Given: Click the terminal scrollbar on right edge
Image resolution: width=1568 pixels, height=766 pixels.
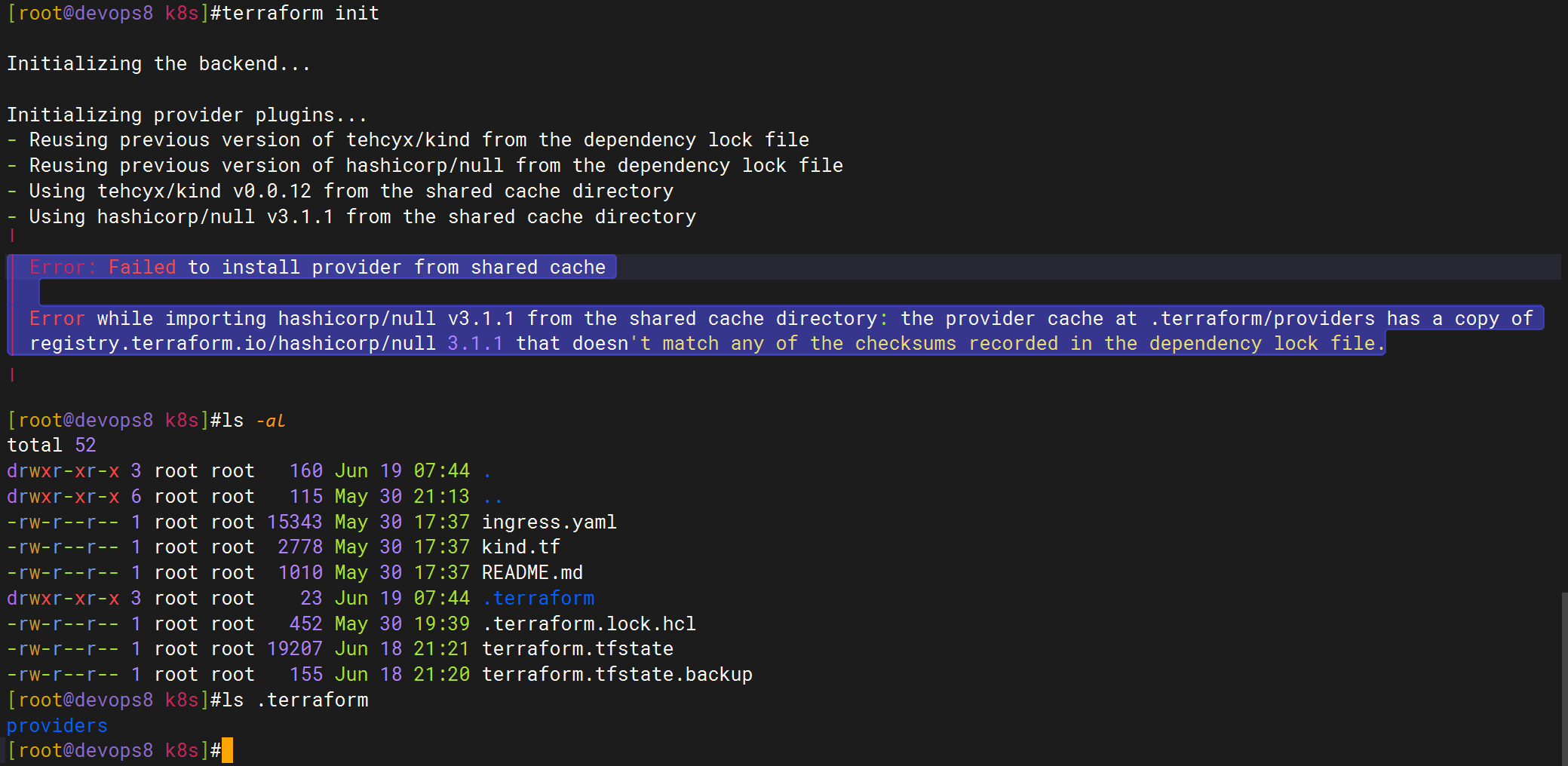Looking at the screenshot, I should coord(1564,679).
